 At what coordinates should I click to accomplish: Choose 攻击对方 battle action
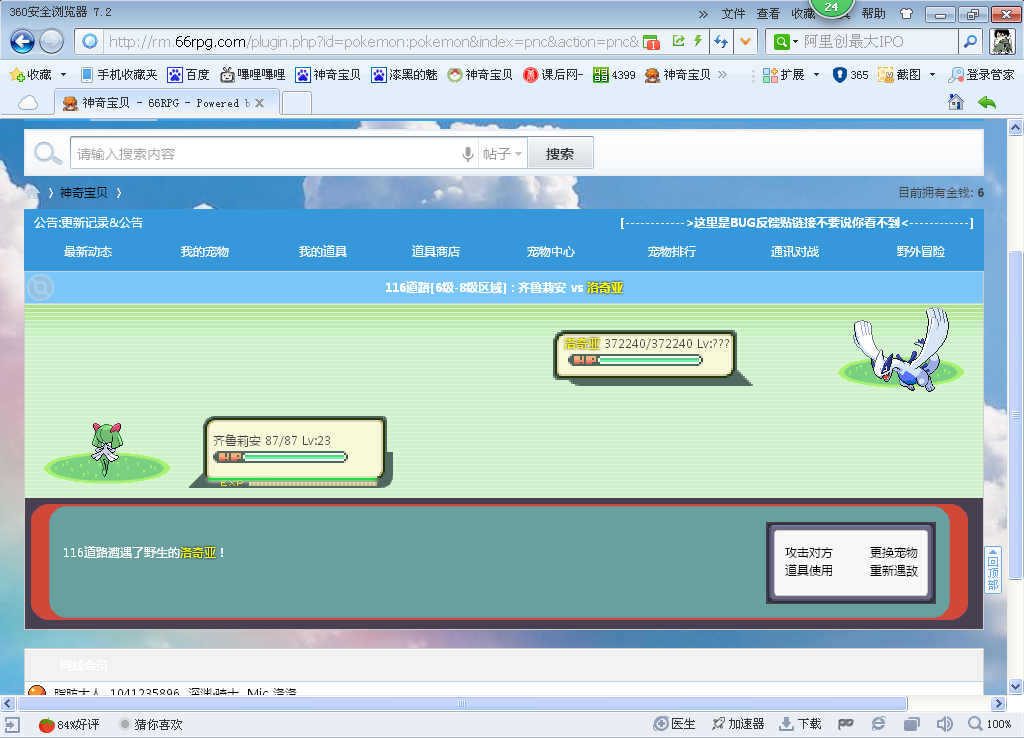pyautogui.click(x=808, y=553)
